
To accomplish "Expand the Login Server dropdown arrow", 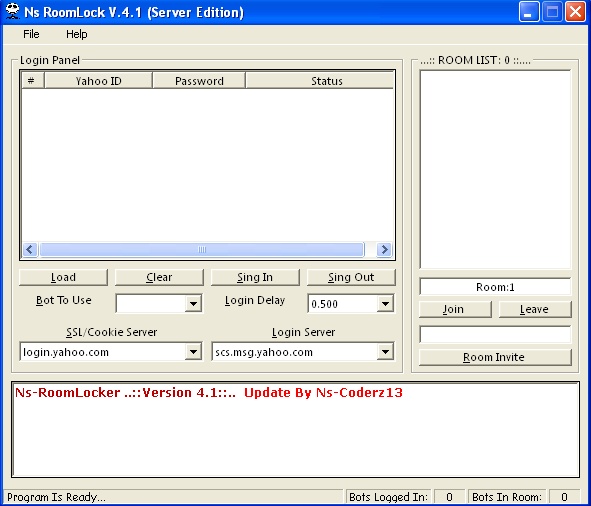I will 385,352.
